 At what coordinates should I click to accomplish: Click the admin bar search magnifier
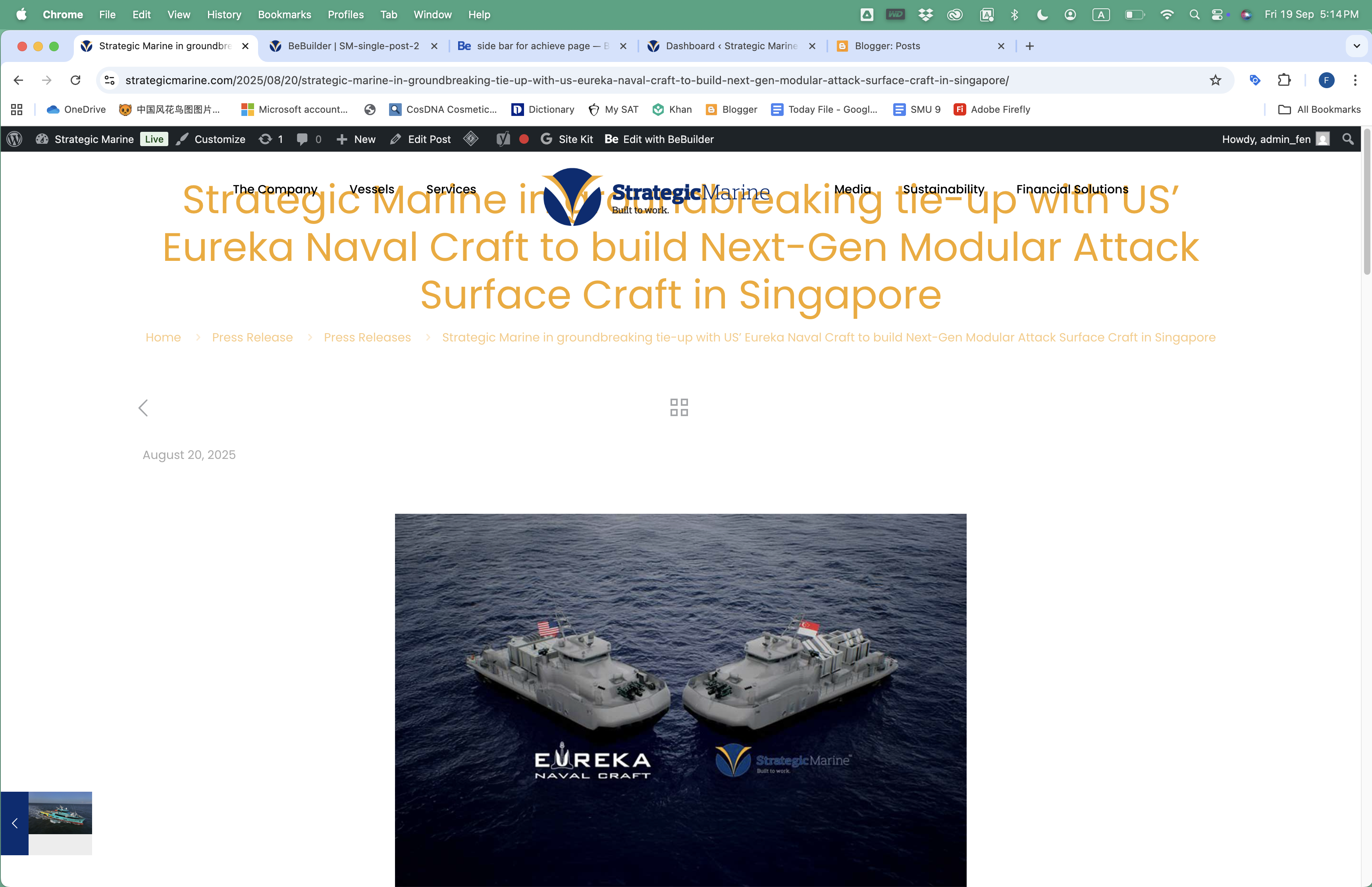pos(1348,139)
